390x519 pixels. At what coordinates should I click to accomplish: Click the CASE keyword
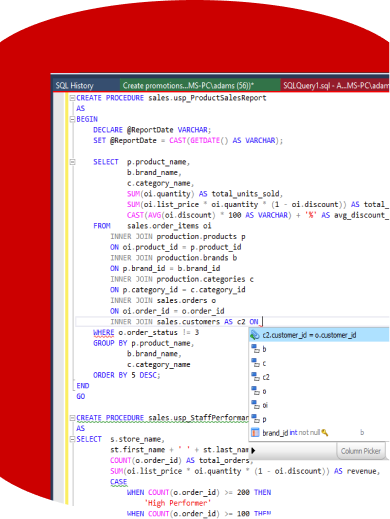(119, 482)
